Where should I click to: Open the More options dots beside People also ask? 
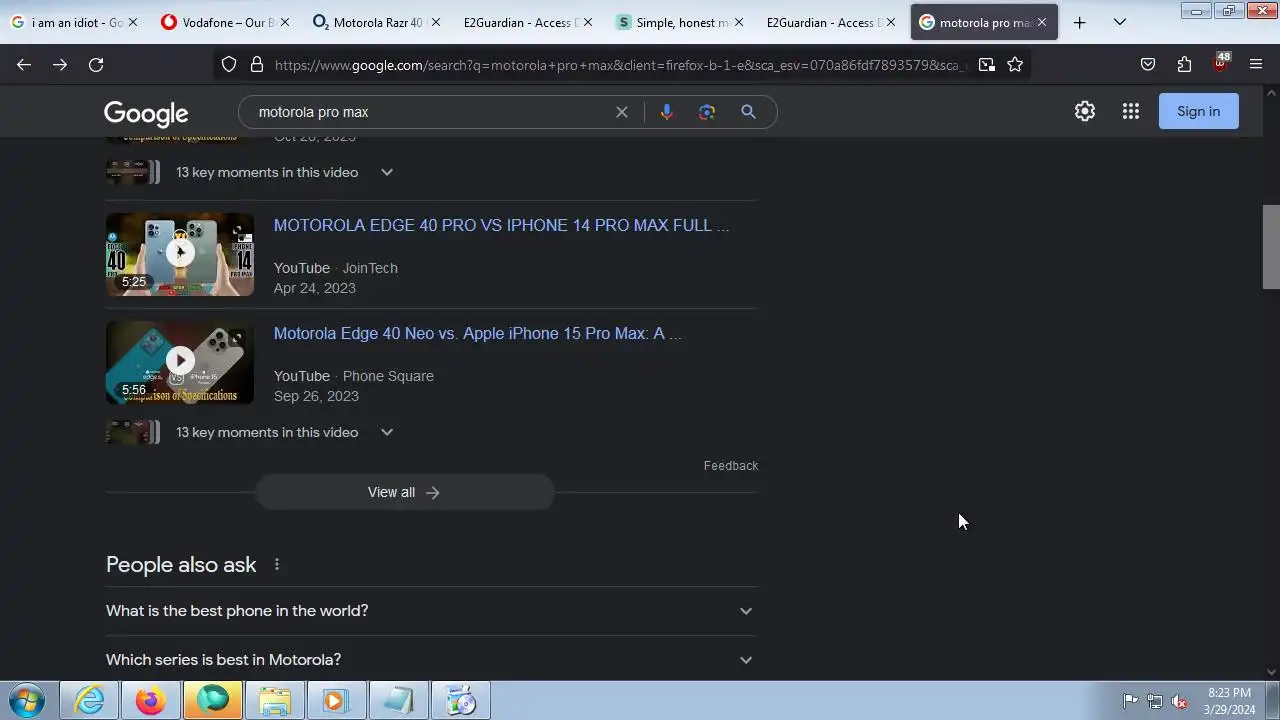[277, 564]
